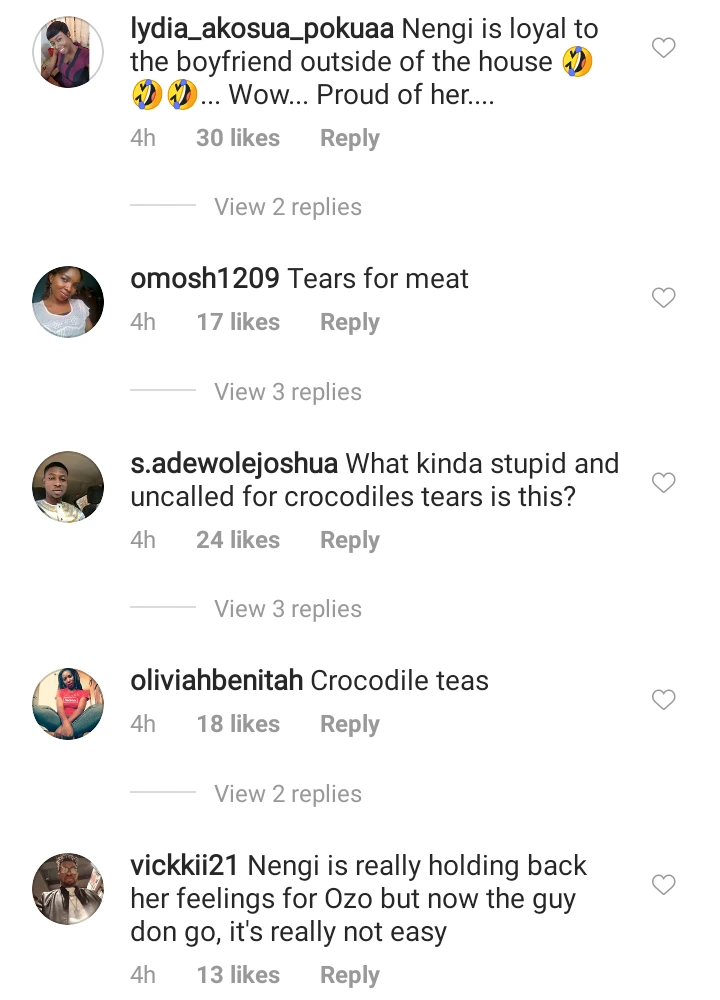The height and width of the screenshot is (1000, 720).
Task: Like lydia_akosua_pokuaa's comment with heart icon
Action: [664, 48]
